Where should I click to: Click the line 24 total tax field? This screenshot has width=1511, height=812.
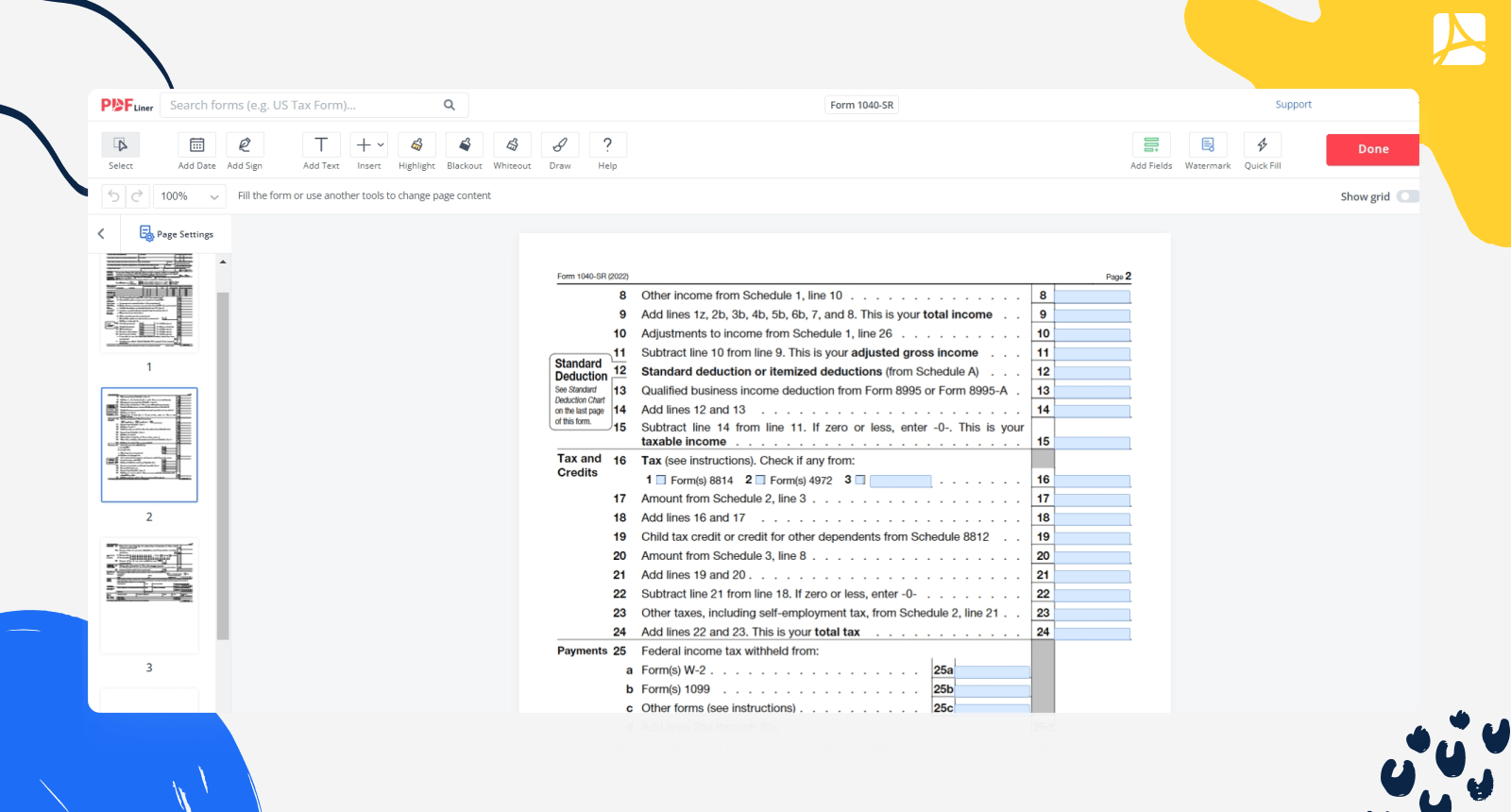1092,634
